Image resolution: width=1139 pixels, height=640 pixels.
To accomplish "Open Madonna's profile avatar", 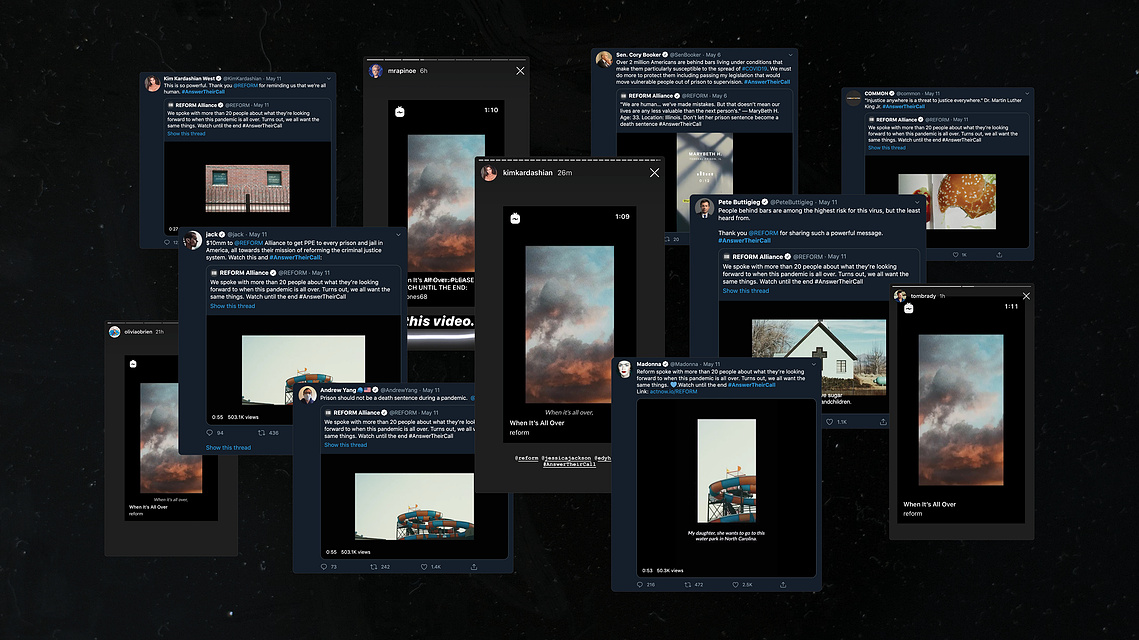I will point(624,368).
